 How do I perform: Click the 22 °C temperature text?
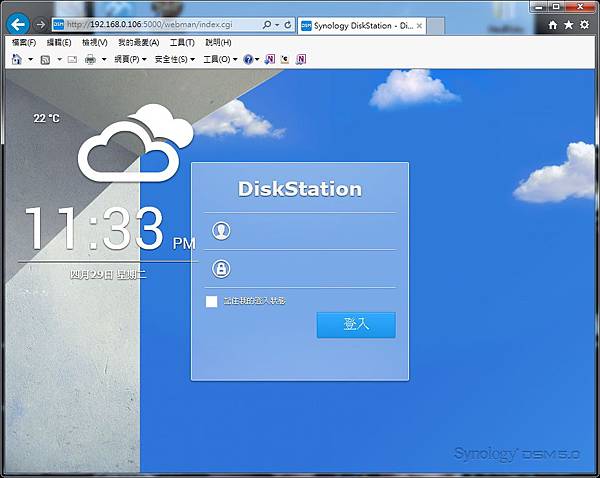coord(46,118)
